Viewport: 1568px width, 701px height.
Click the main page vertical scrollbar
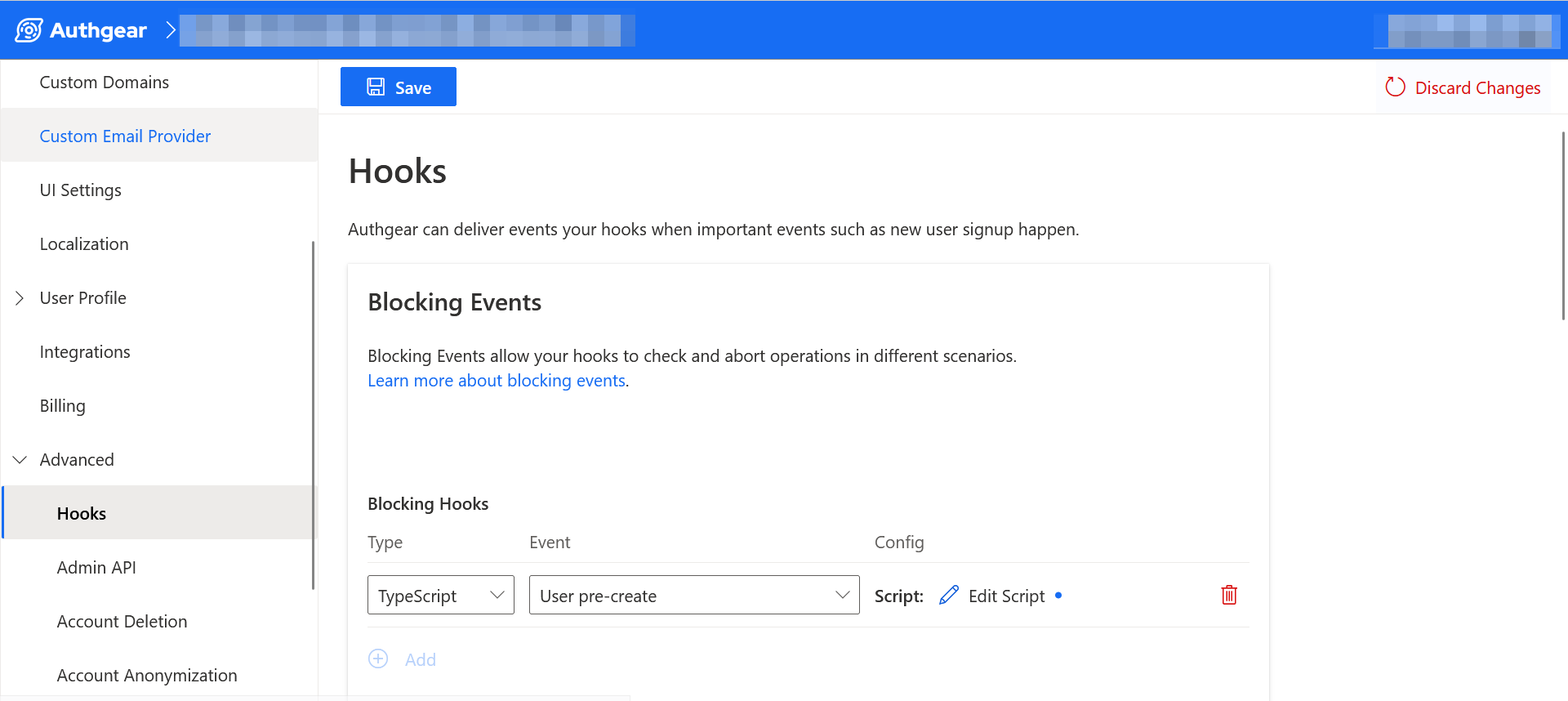(1563, 225)
